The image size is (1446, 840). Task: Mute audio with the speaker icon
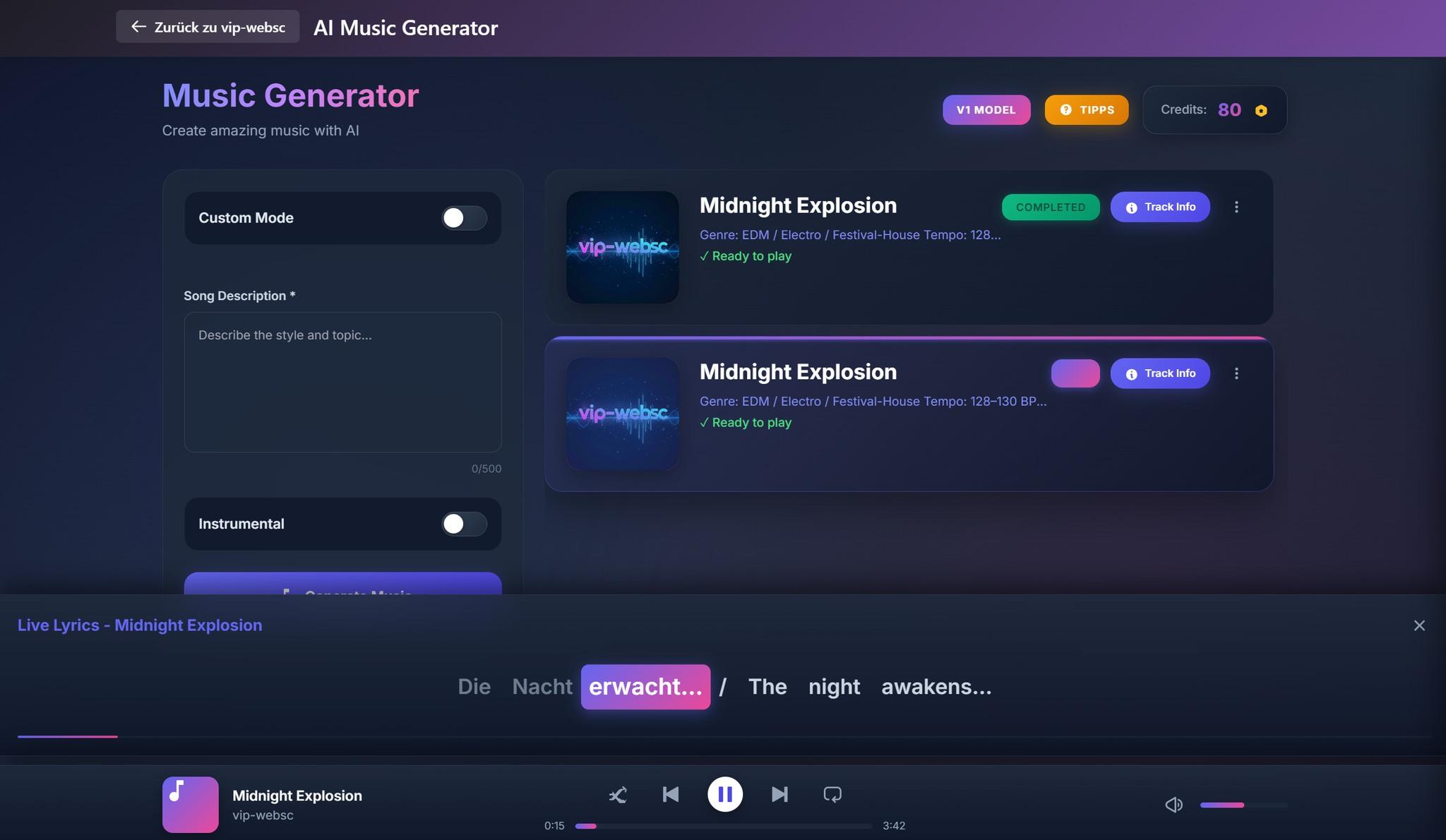[1173, 805]
